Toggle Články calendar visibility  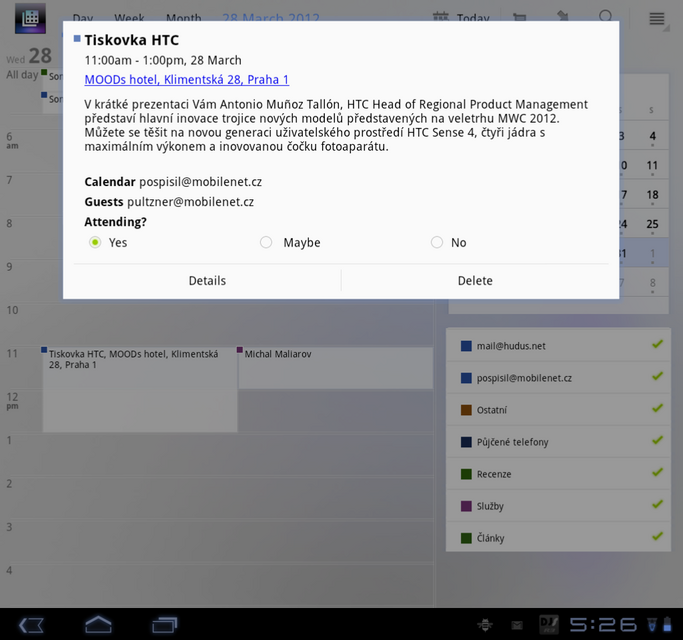pos(558,538)
